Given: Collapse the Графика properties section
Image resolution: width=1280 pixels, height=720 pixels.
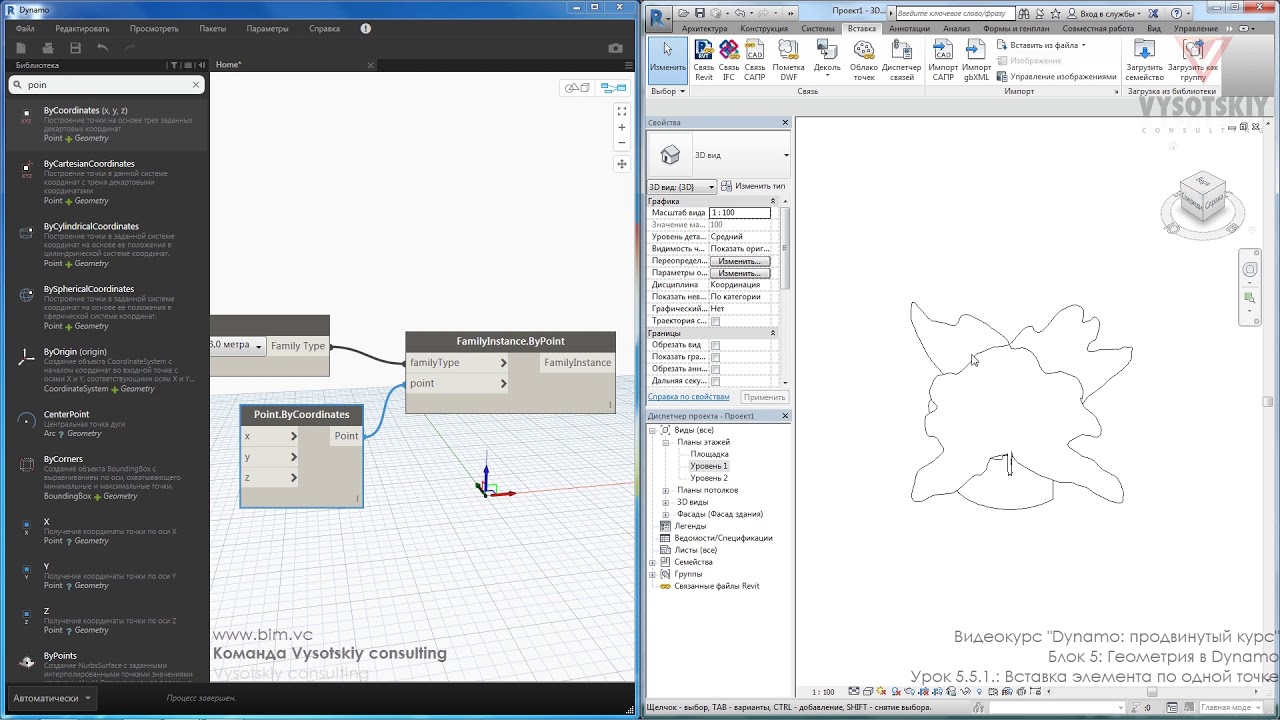Looking at the screenshot, I should click(x=773, y=201).
